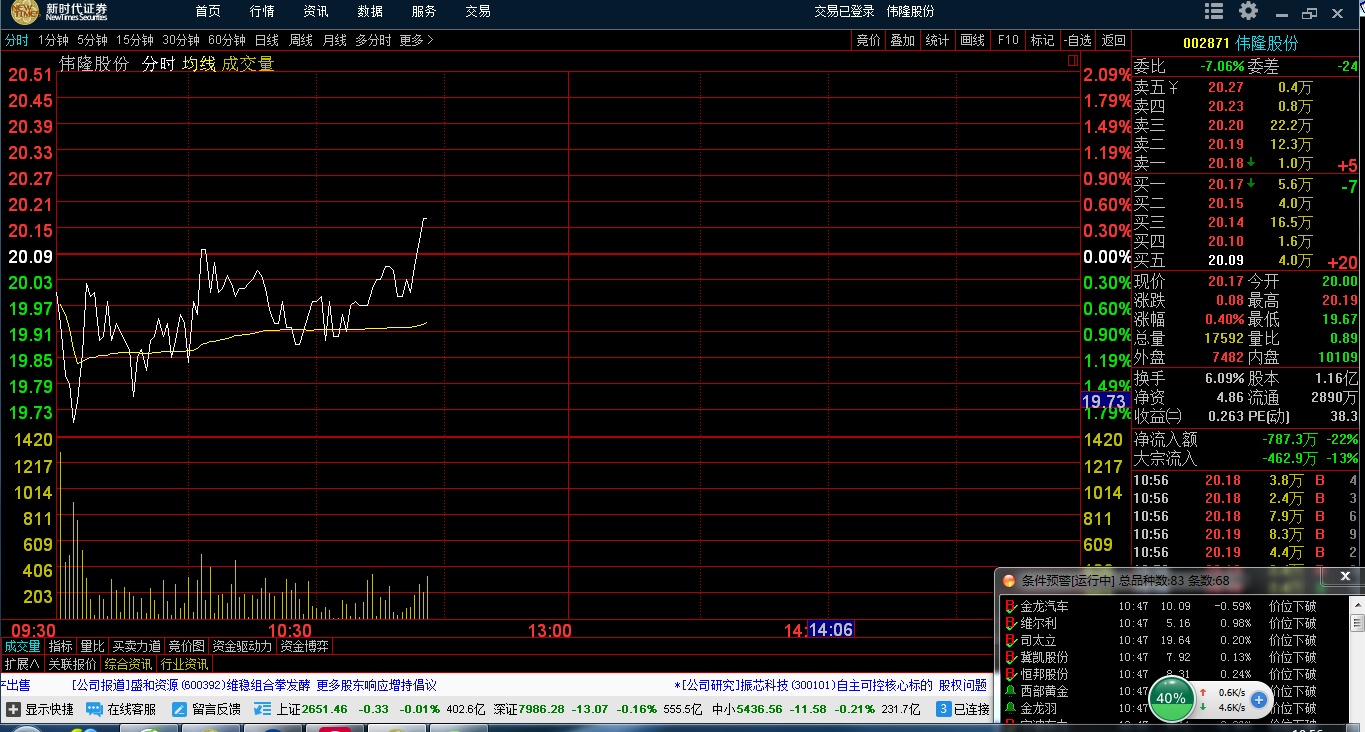Click the blue plus speed widget button

click(1259, 700)
